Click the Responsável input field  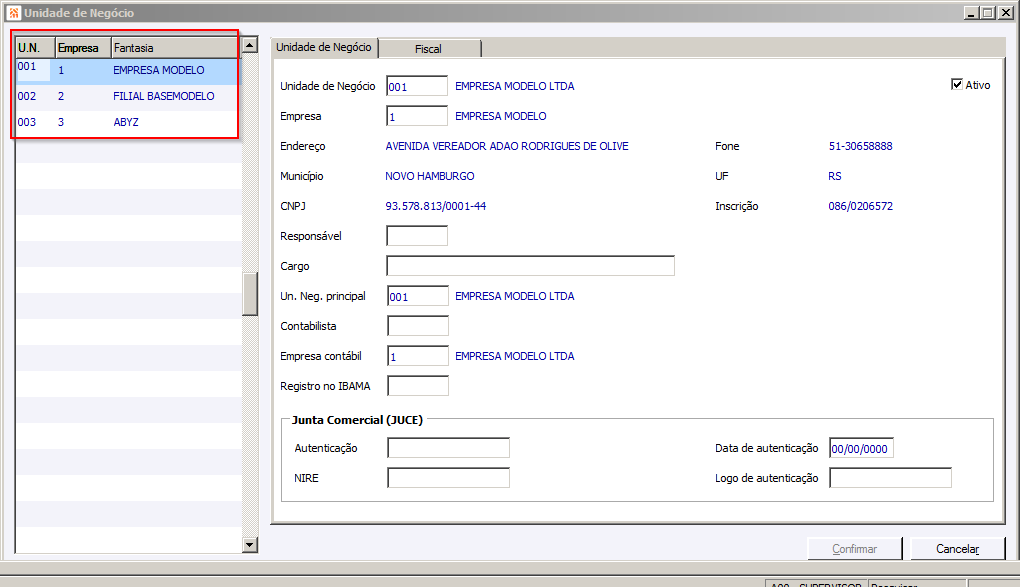pos(417,236)
